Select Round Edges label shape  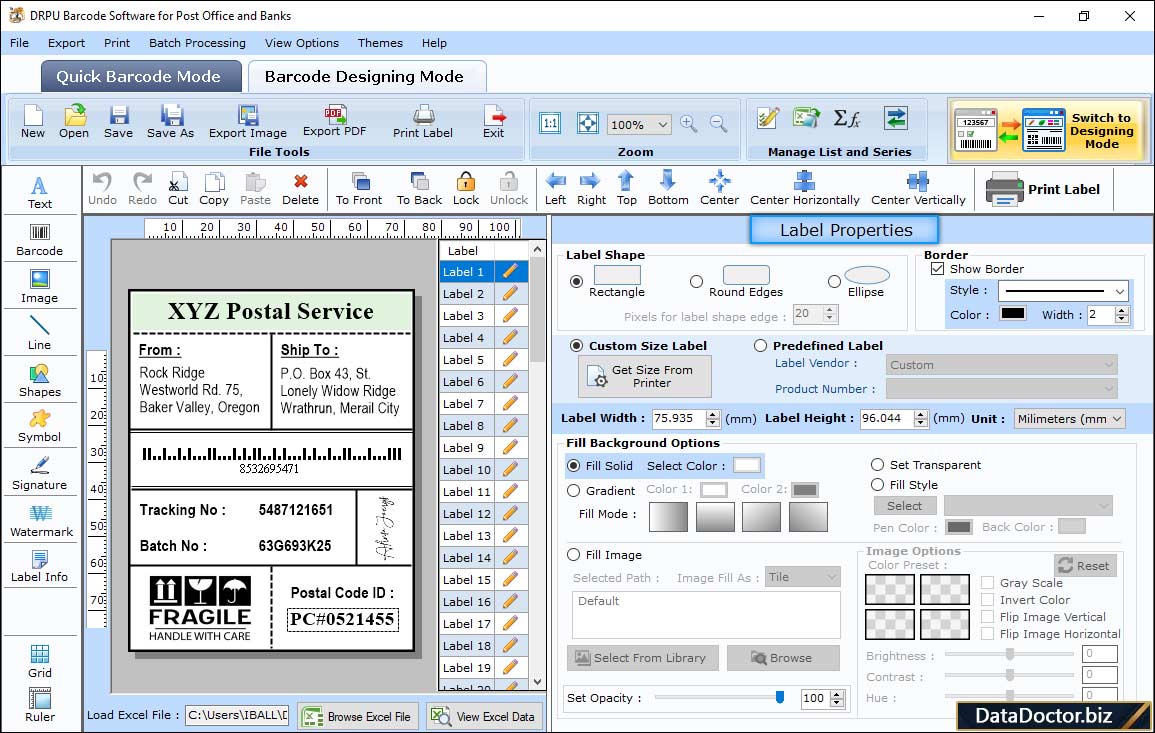coord(696,281)
